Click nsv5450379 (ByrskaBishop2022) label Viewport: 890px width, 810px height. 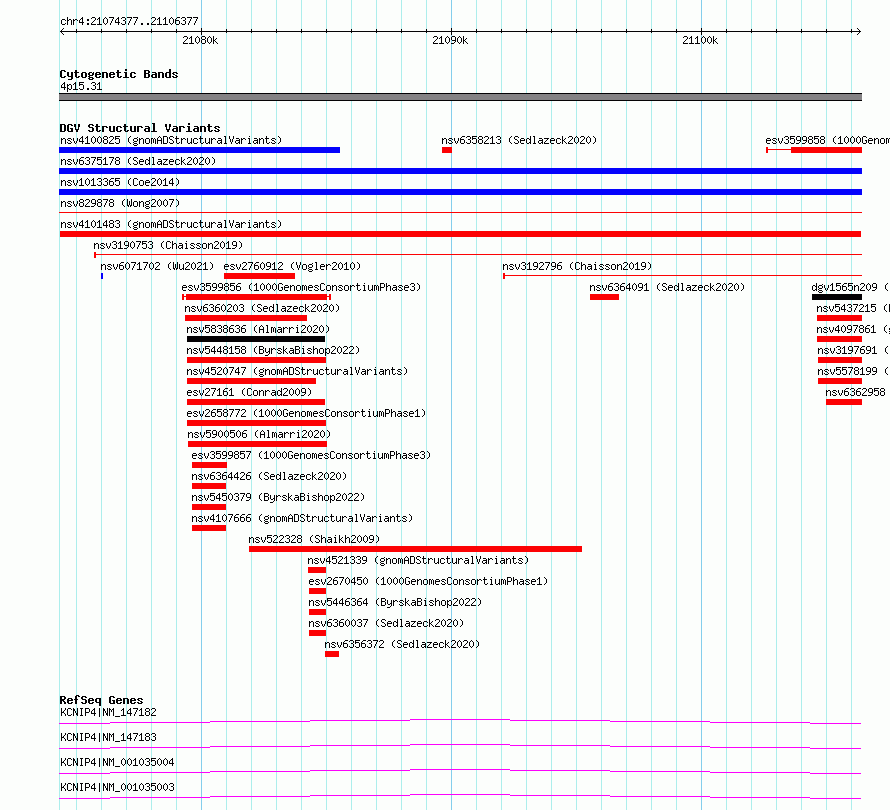(278, 497)
